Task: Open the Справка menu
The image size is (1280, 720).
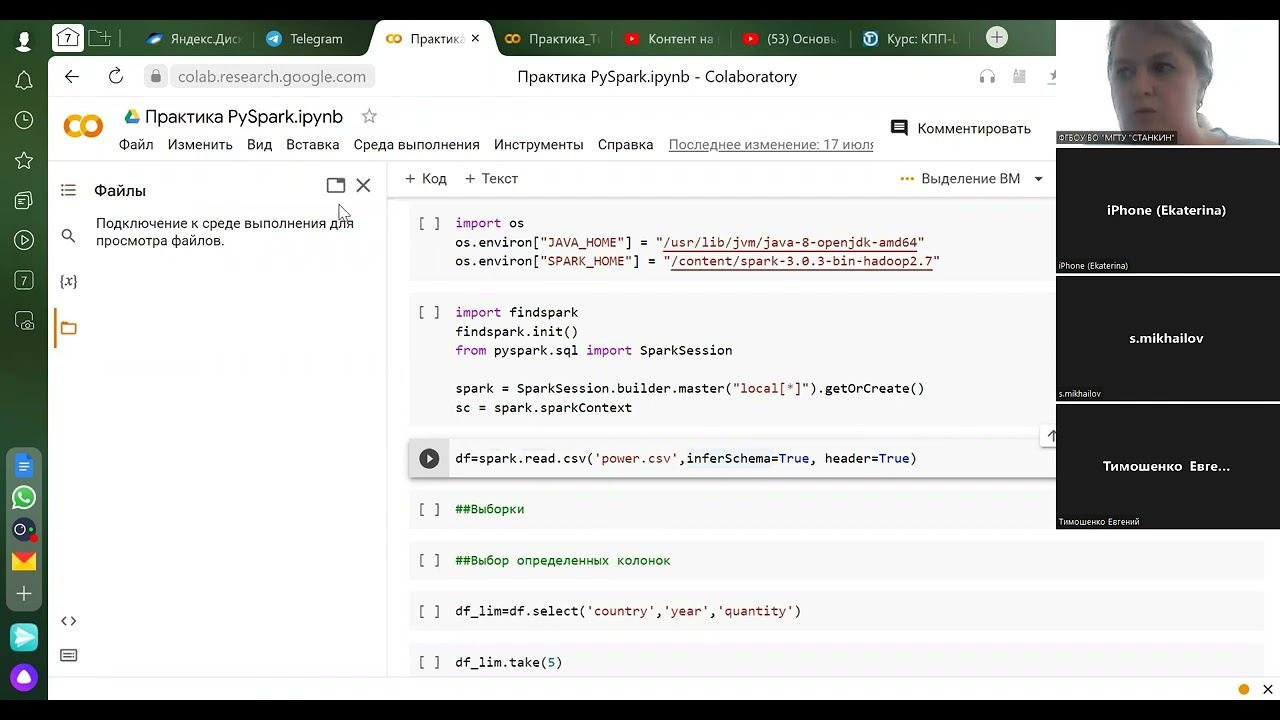Action: pyautogui.click(x=625, y=145)
